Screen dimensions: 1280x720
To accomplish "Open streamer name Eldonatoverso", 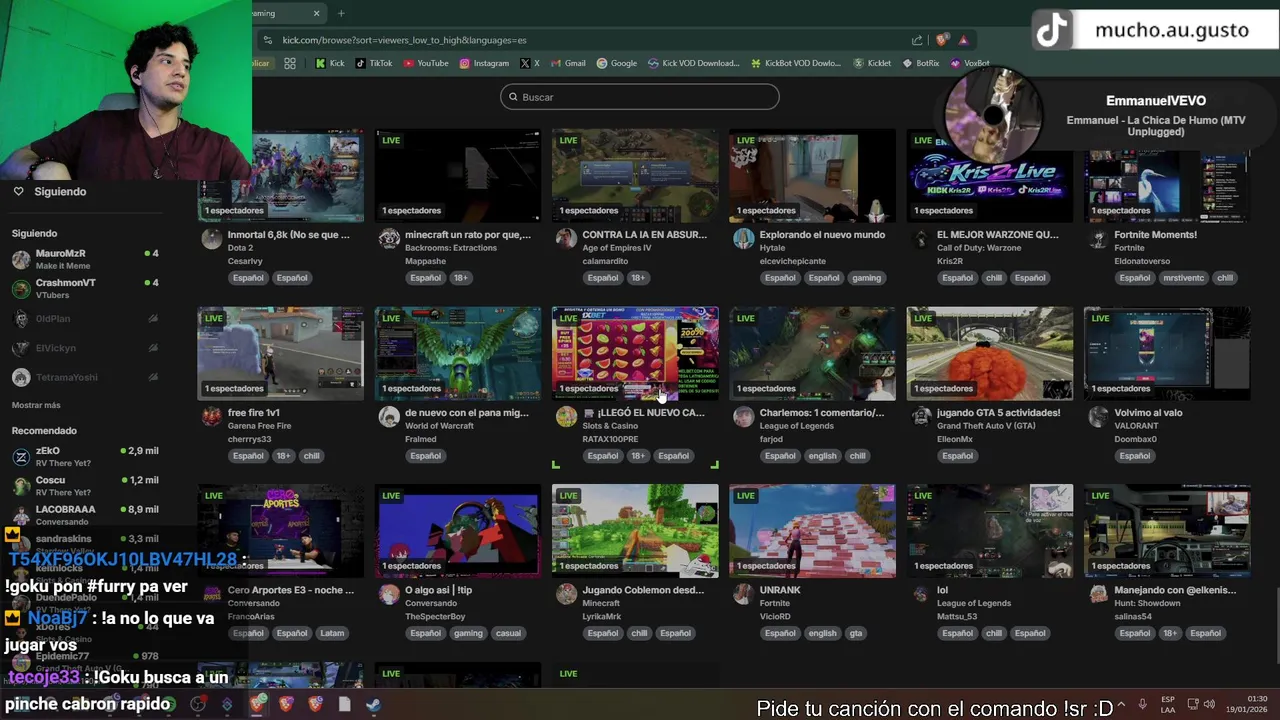I will (1142, 261).
